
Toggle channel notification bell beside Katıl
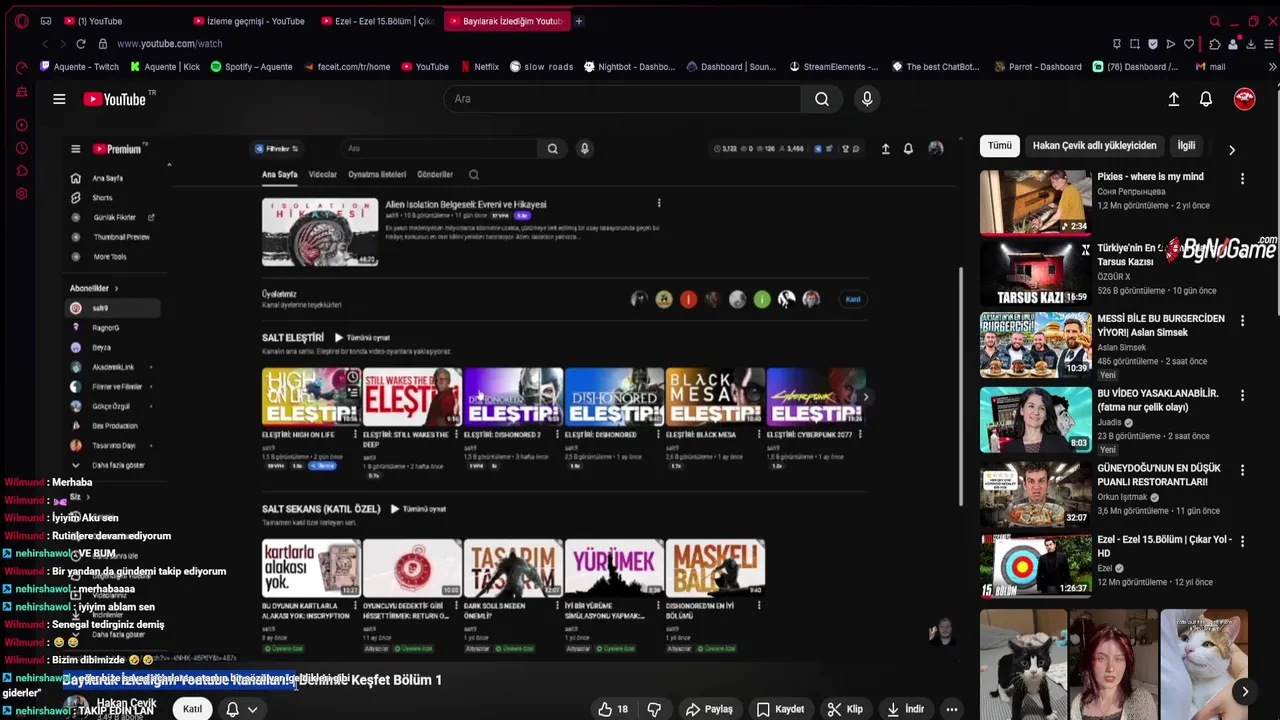point(232,709)
